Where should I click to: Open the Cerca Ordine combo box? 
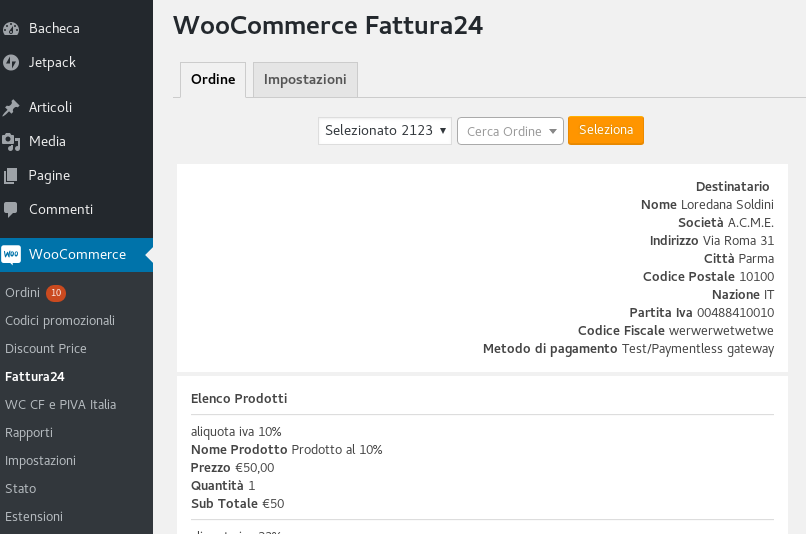click(510, 131)
